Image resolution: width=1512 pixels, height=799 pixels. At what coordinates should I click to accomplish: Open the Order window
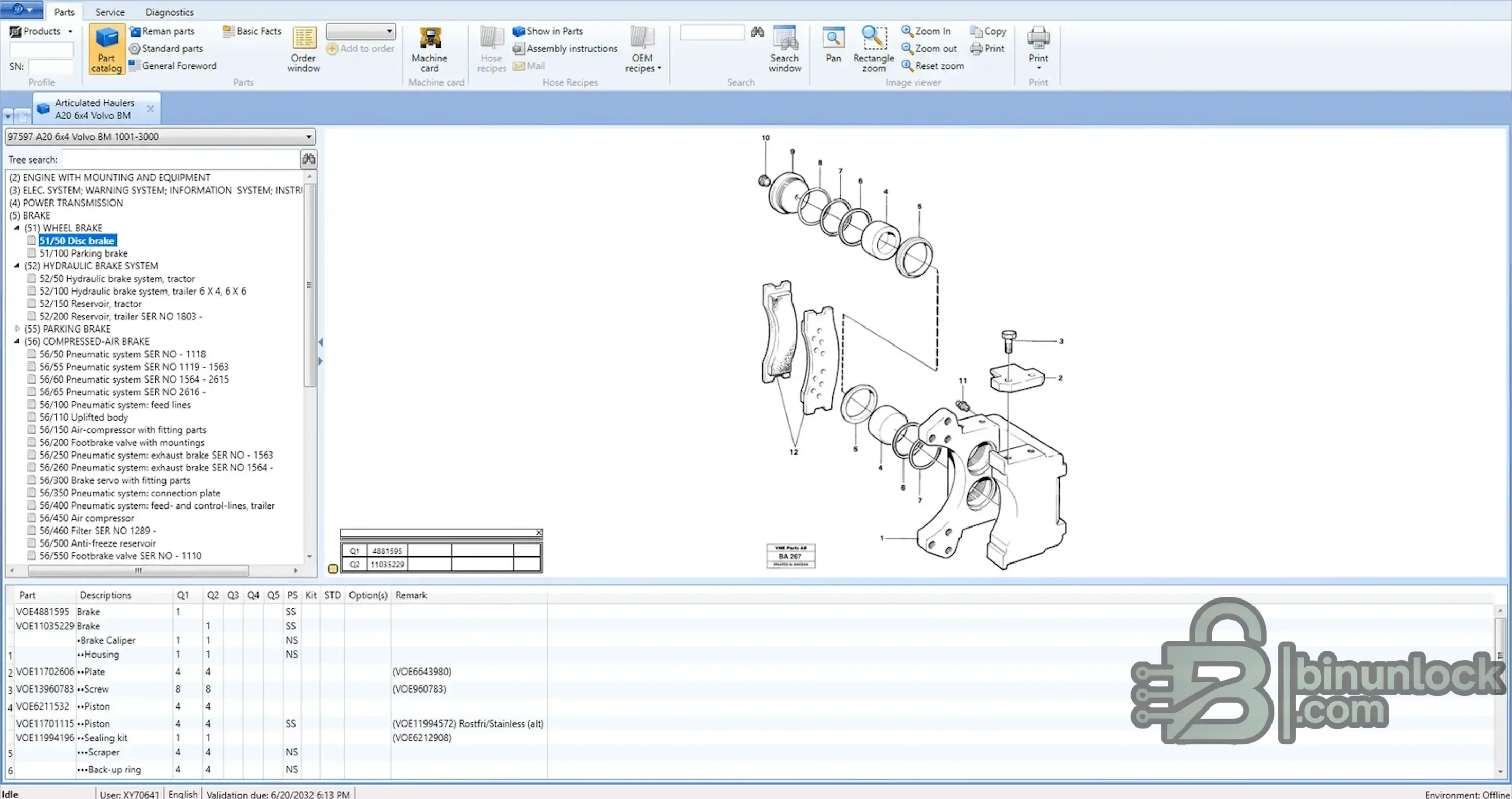[303, 49]
